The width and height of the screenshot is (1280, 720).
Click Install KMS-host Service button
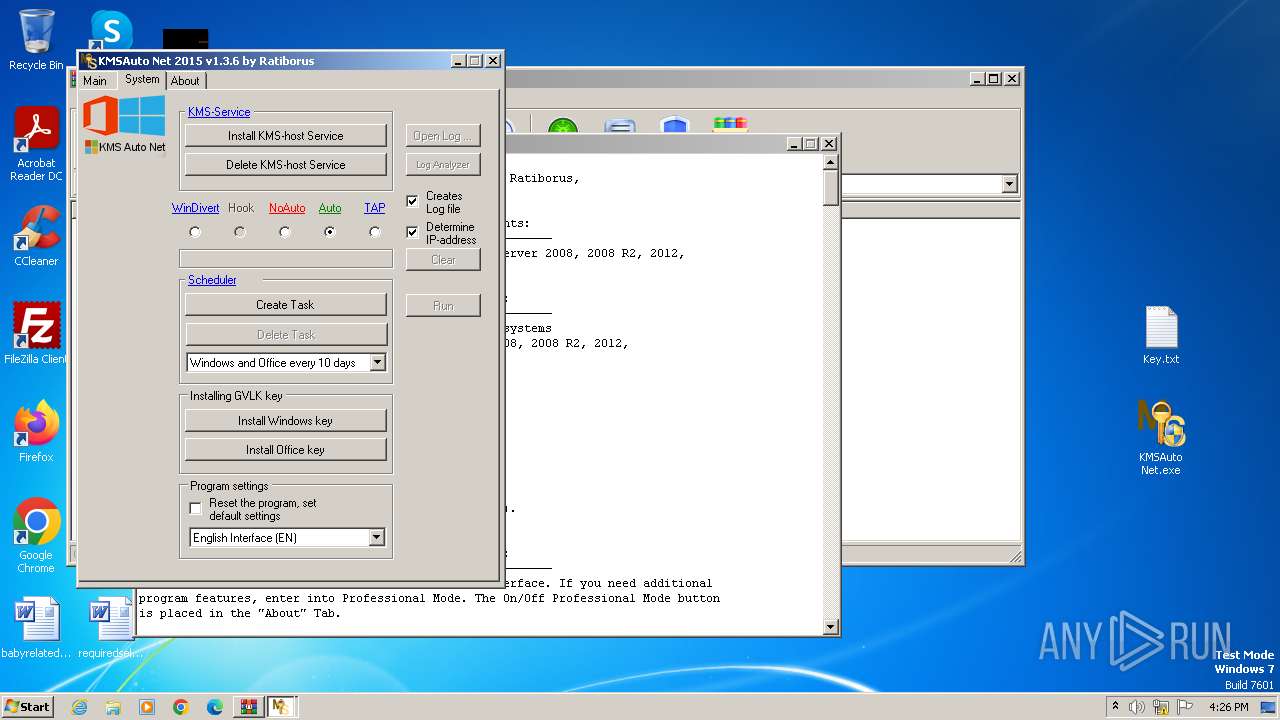[286, 136]
